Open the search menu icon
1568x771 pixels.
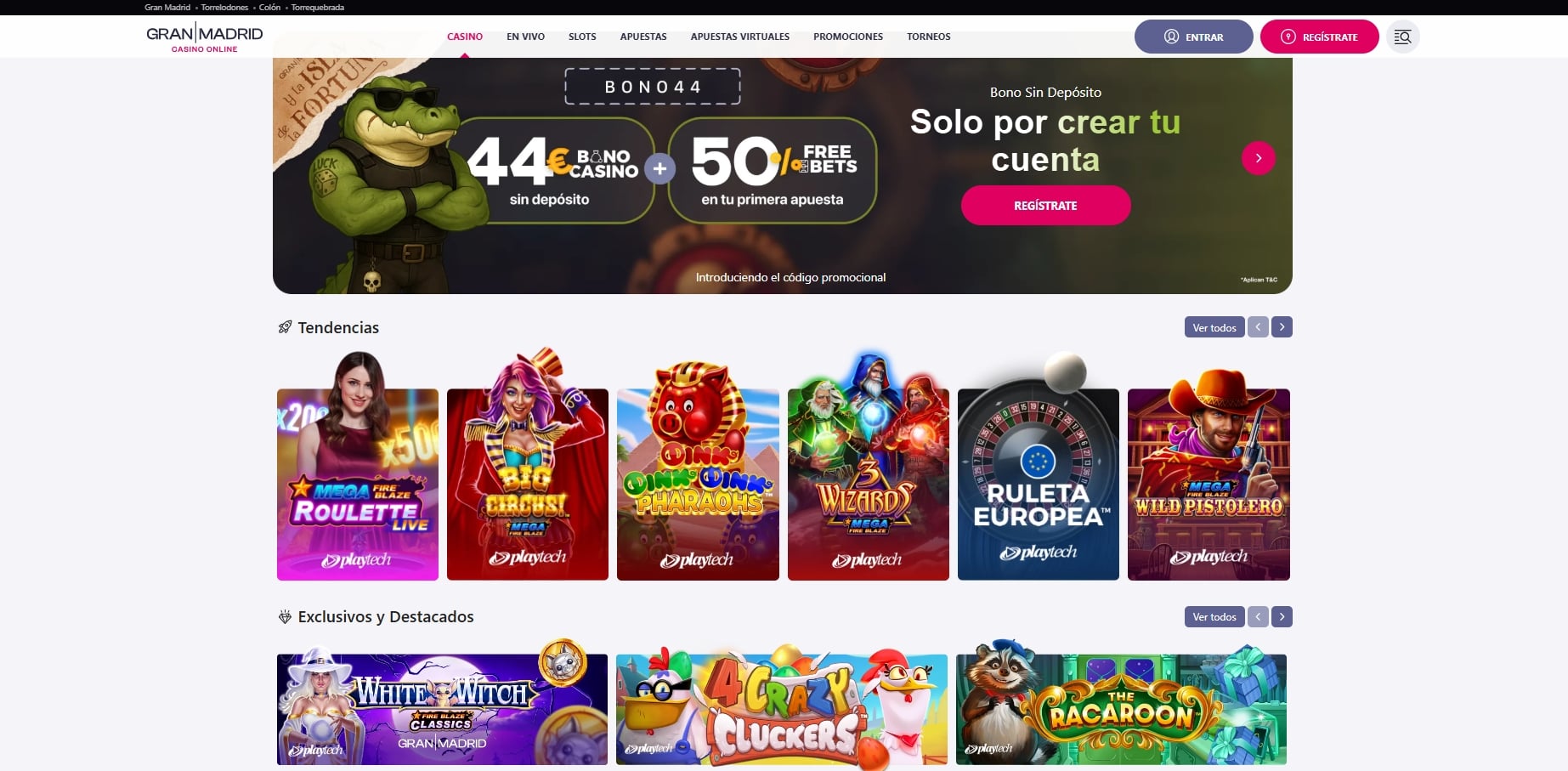pos(1402,37)
